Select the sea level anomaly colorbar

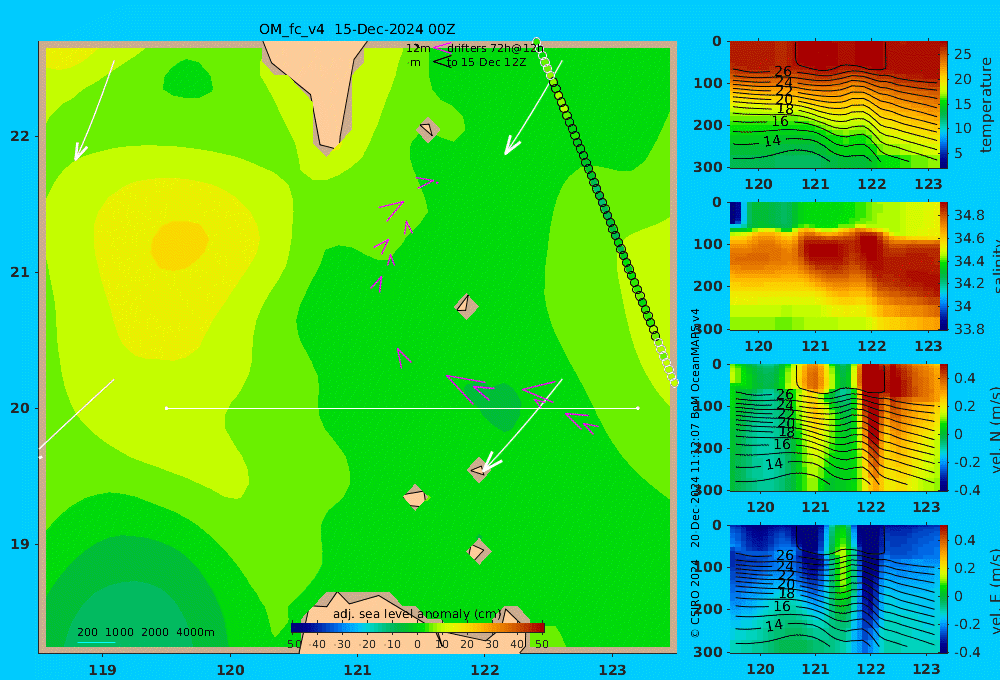point(418,628)
